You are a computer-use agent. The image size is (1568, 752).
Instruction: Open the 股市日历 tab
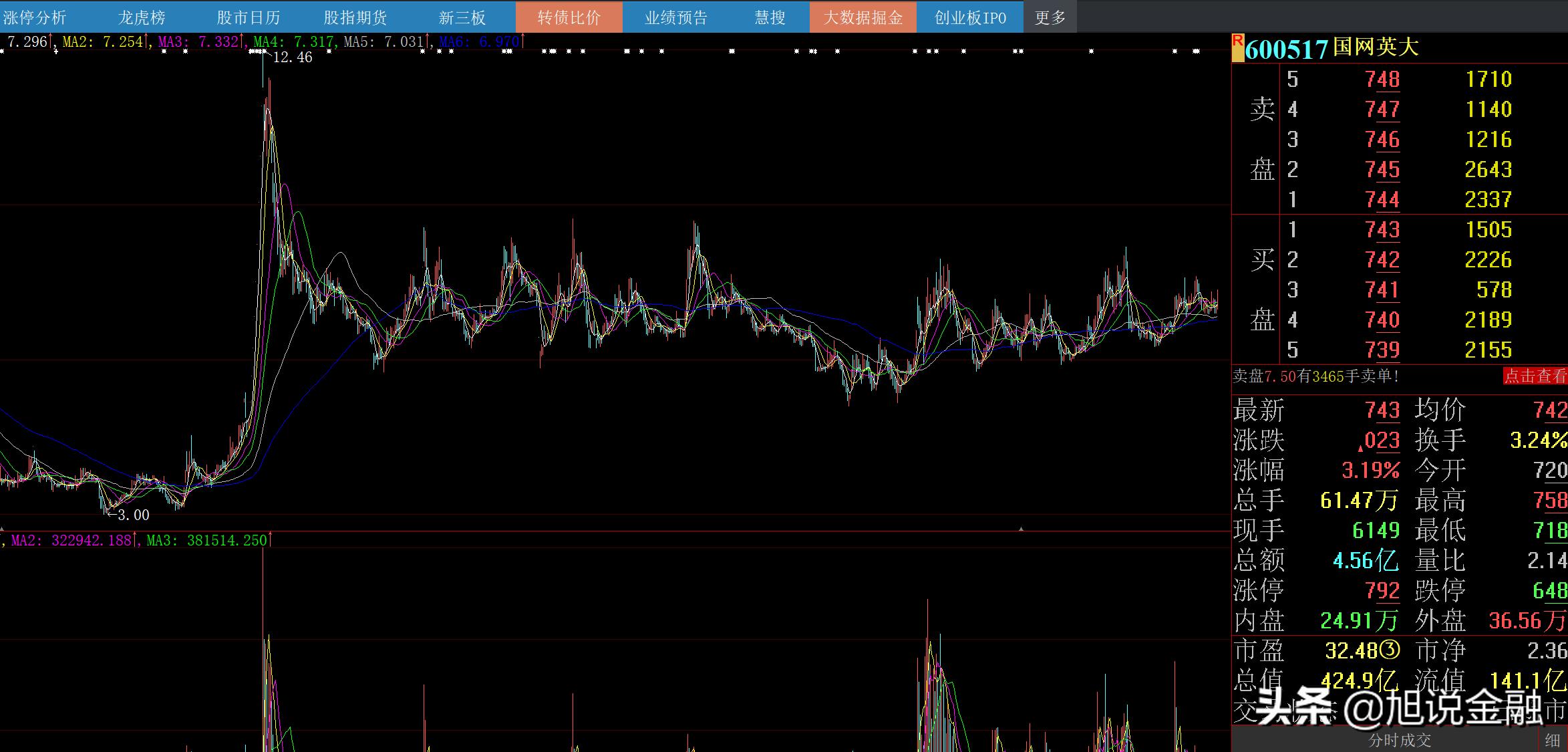(249, 17)
